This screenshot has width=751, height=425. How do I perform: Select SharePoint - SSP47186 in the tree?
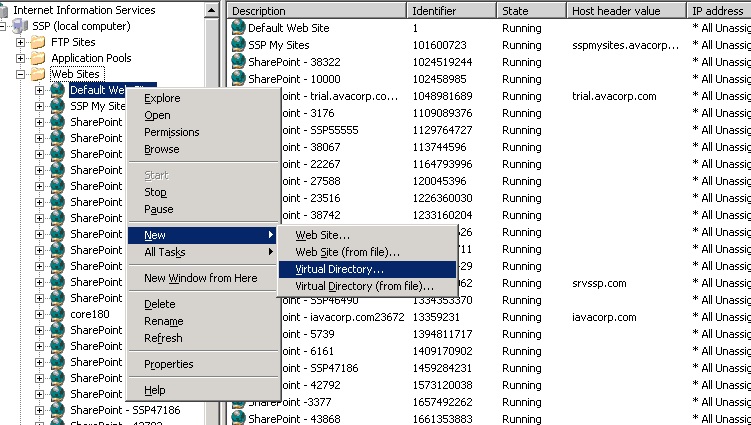coord(125,410)
